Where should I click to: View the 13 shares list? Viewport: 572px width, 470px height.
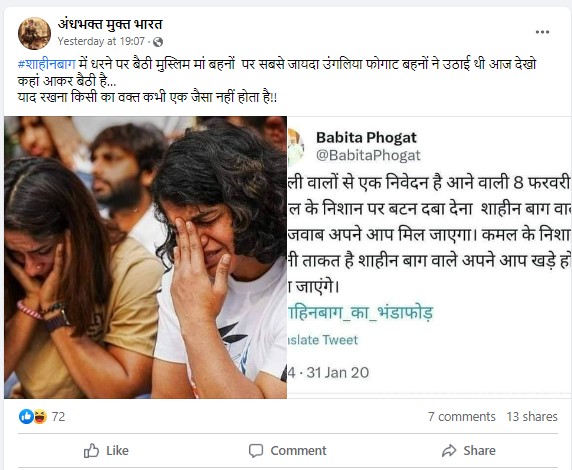click(x=532, y=416)
